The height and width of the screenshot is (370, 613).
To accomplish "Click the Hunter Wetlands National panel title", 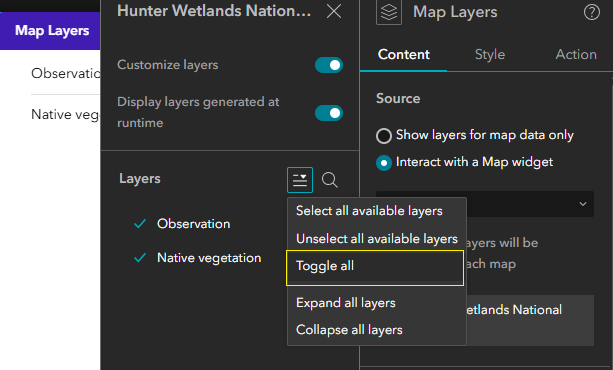I will 214,11.
